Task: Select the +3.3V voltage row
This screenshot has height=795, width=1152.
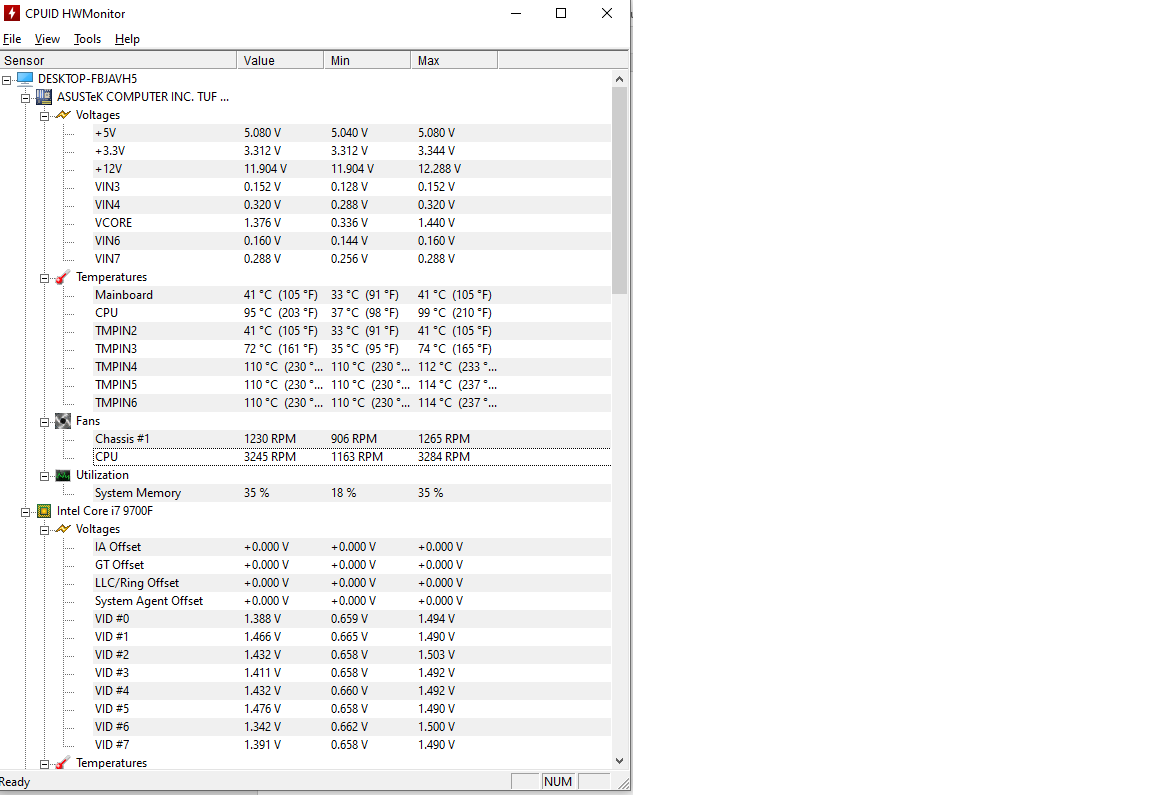Action: [x=351, y=151]
